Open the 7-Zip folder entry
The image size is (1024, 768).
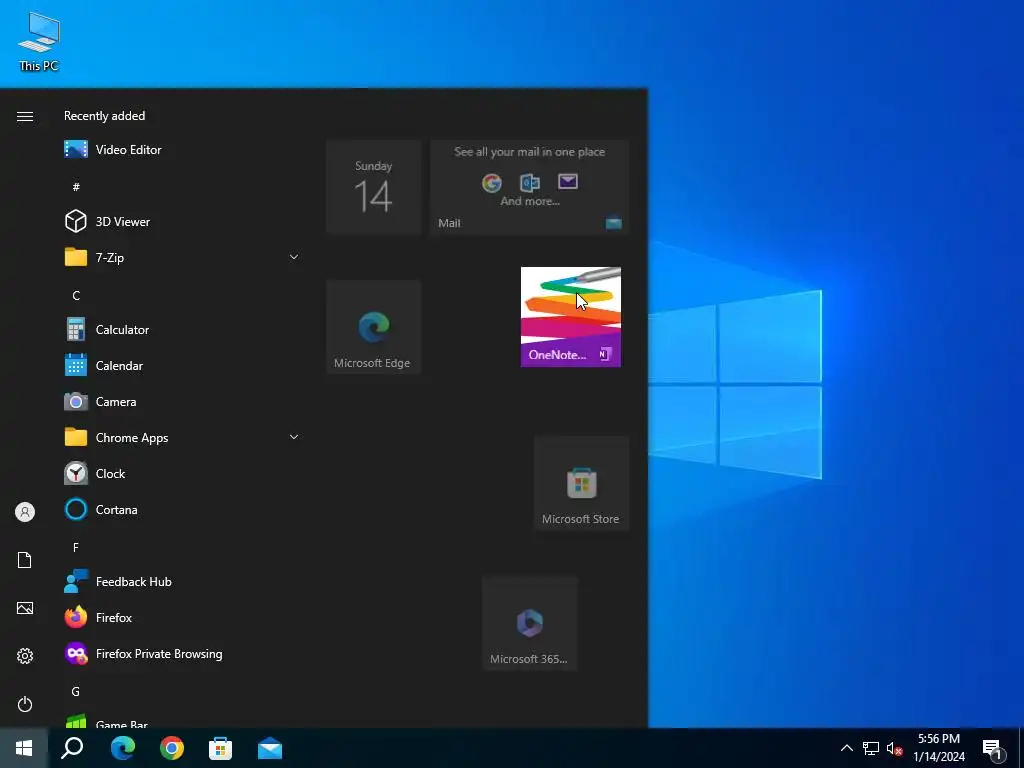[182, 257]
